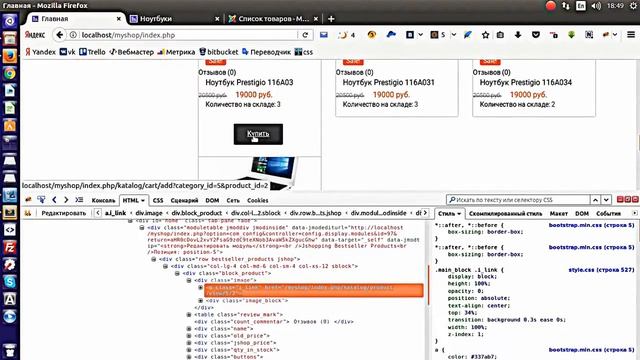Open the Firebug command line toggle icon

tap(79, 200)
